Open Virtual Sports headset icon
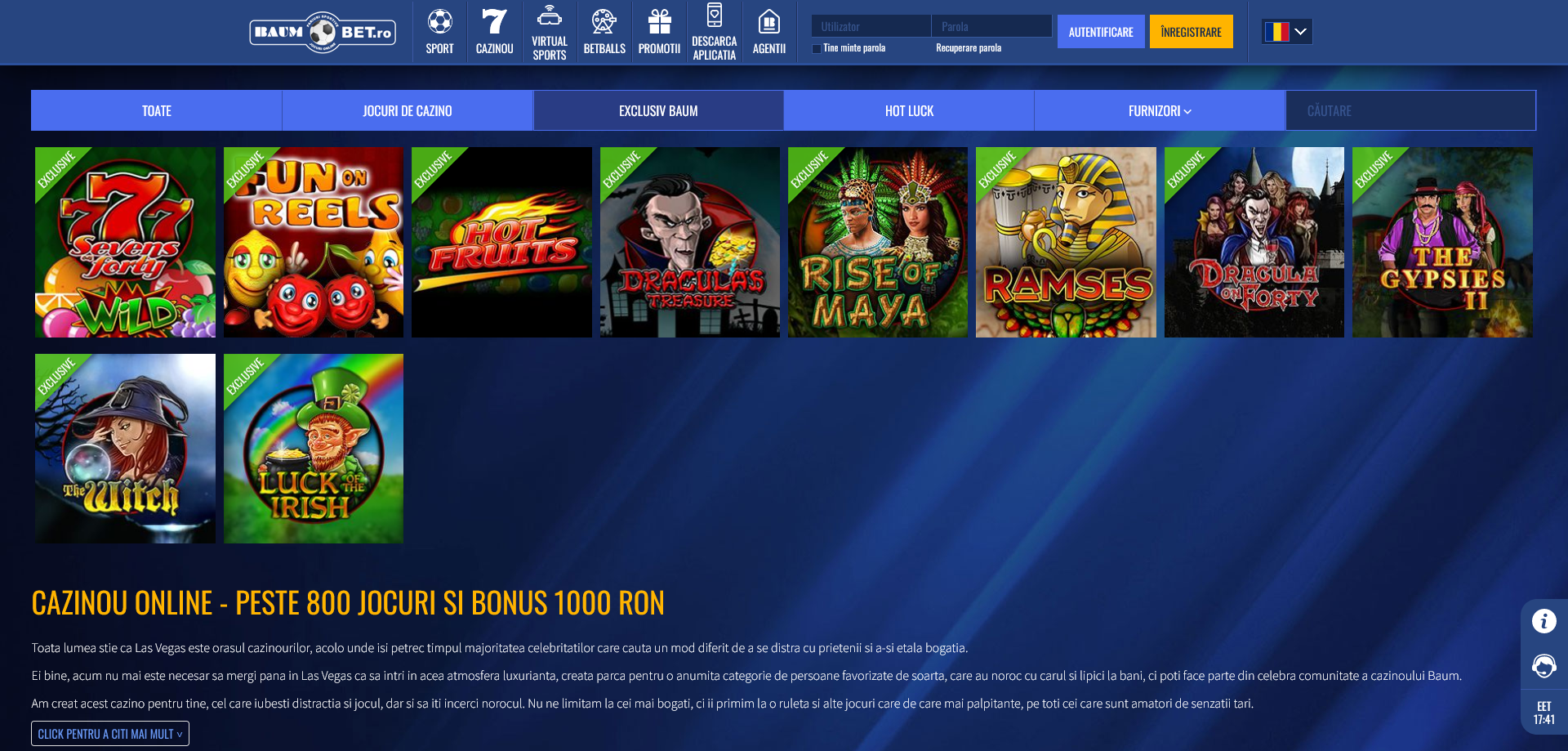Screen dimensions: 1568x751 (550, 16)
